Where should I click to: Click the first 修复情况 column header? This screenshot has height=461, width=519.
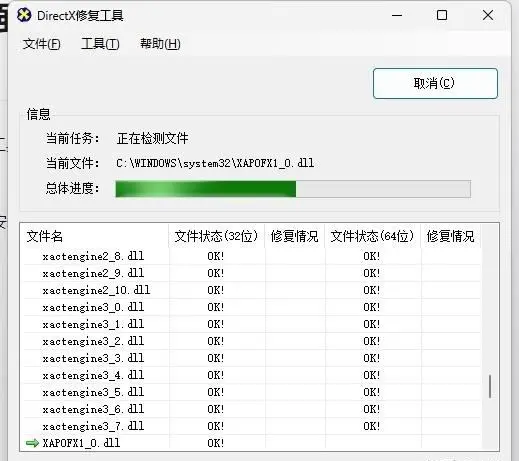click(x=295, y=236)
